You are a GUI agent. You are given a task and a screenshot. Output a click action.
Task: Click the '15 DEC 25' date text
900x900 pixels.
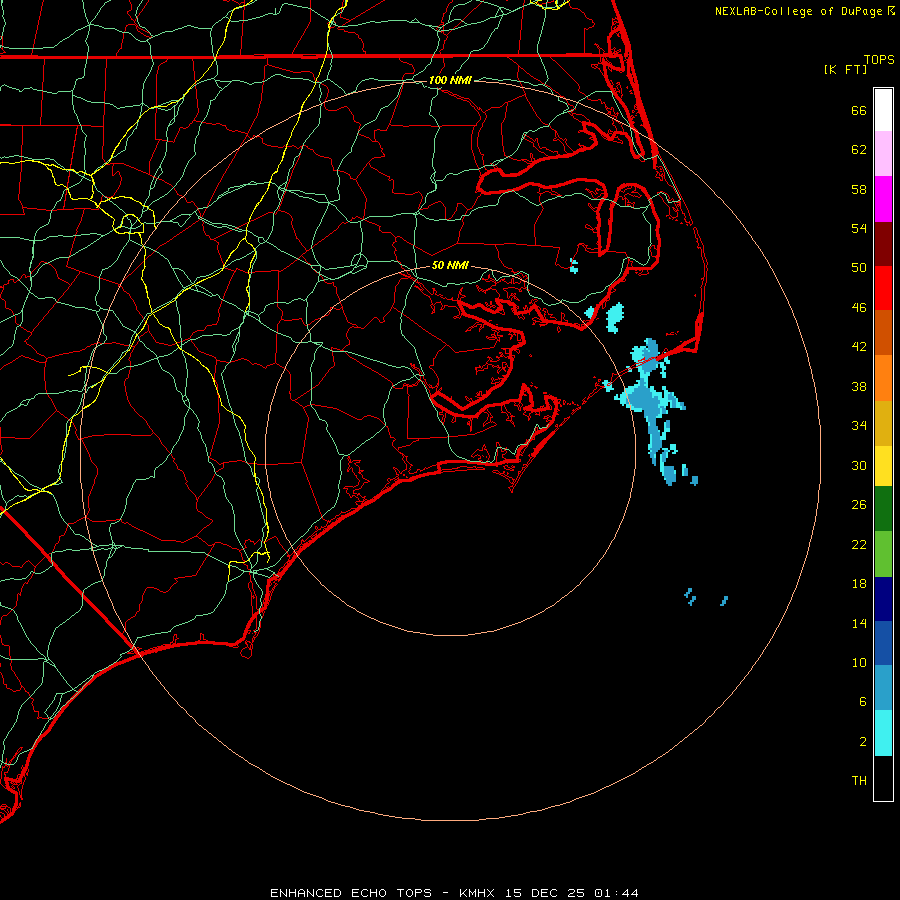[x=545, y=893]
